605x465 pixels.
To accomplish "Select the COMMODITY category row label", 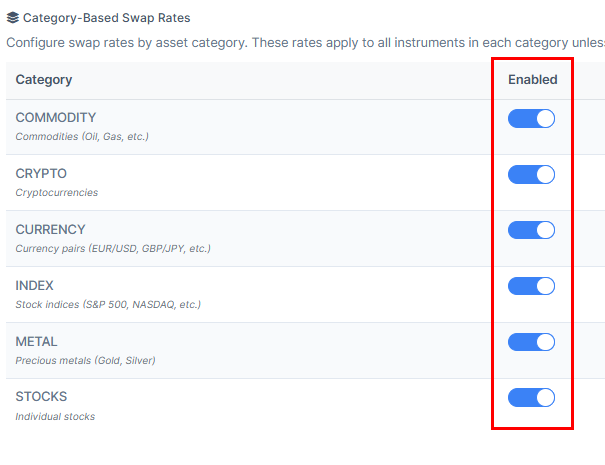I will [56, 118].
